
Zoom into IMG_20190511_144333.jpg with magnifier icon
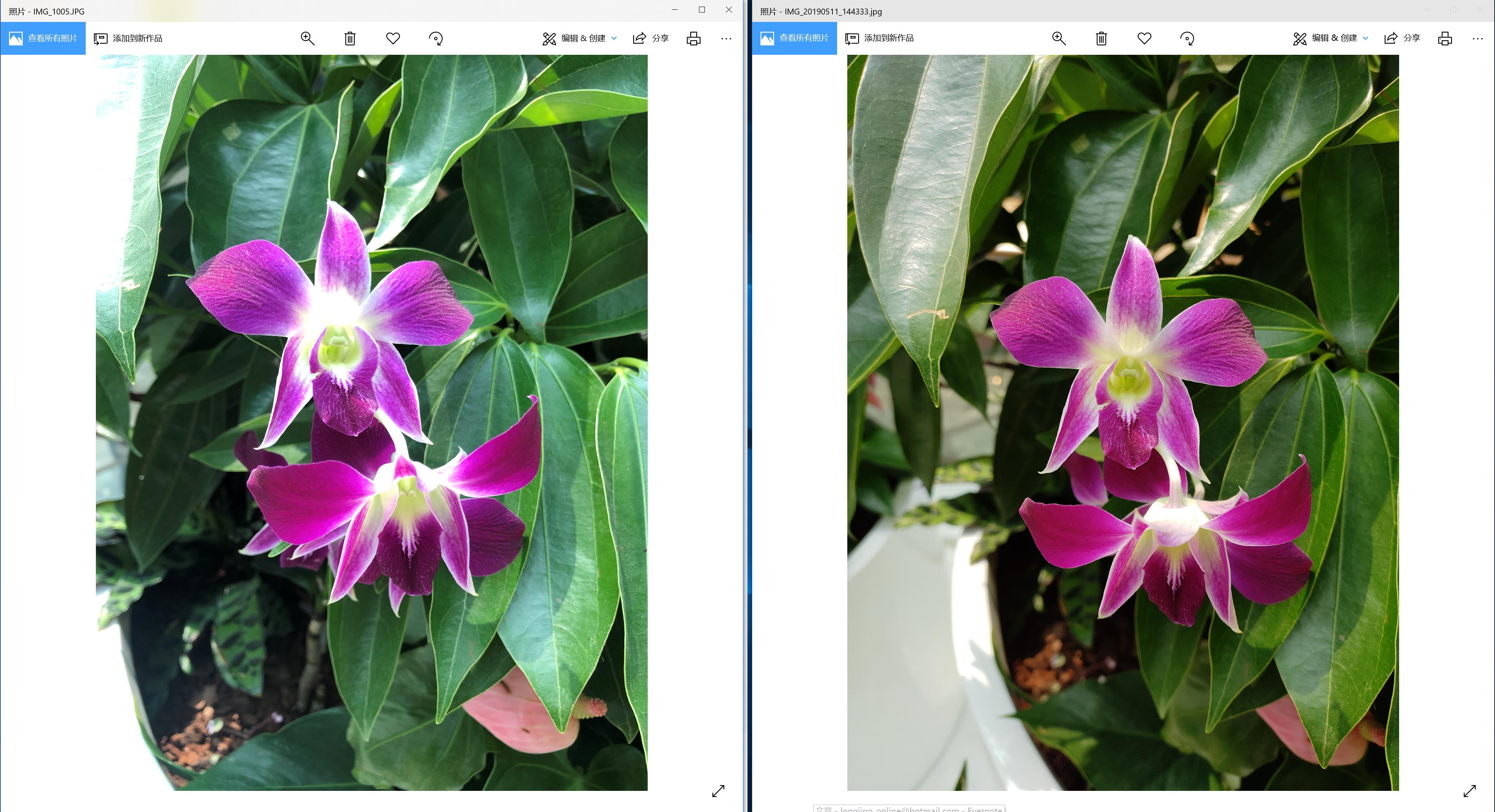1059,38
